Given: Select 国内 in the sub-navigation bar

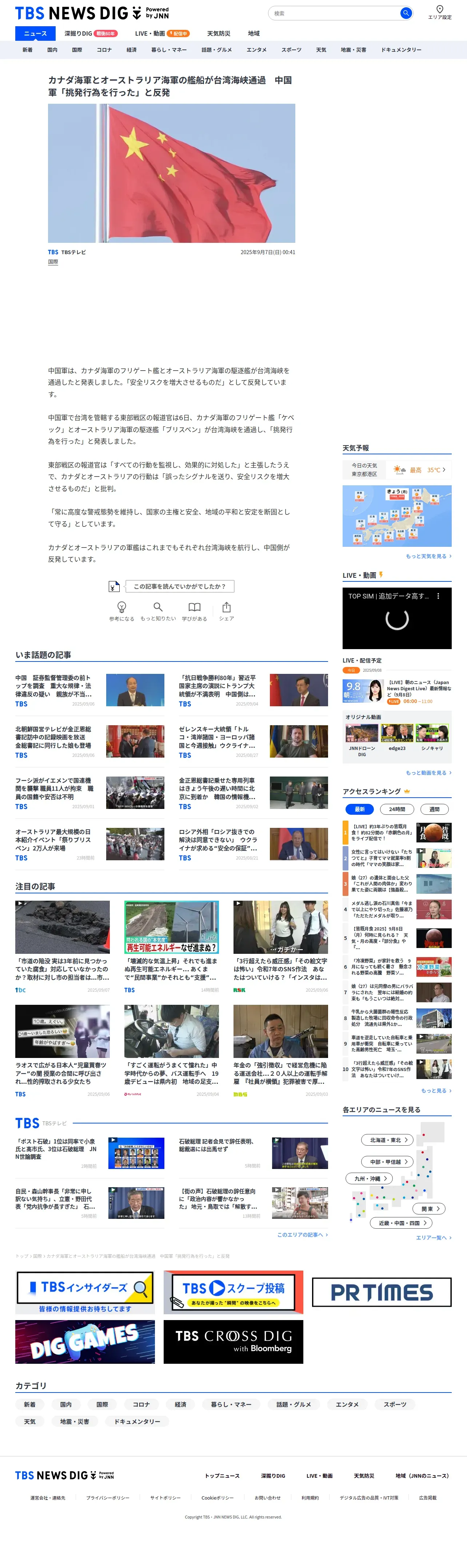Looking at the screenshot, I should point(52,50).
